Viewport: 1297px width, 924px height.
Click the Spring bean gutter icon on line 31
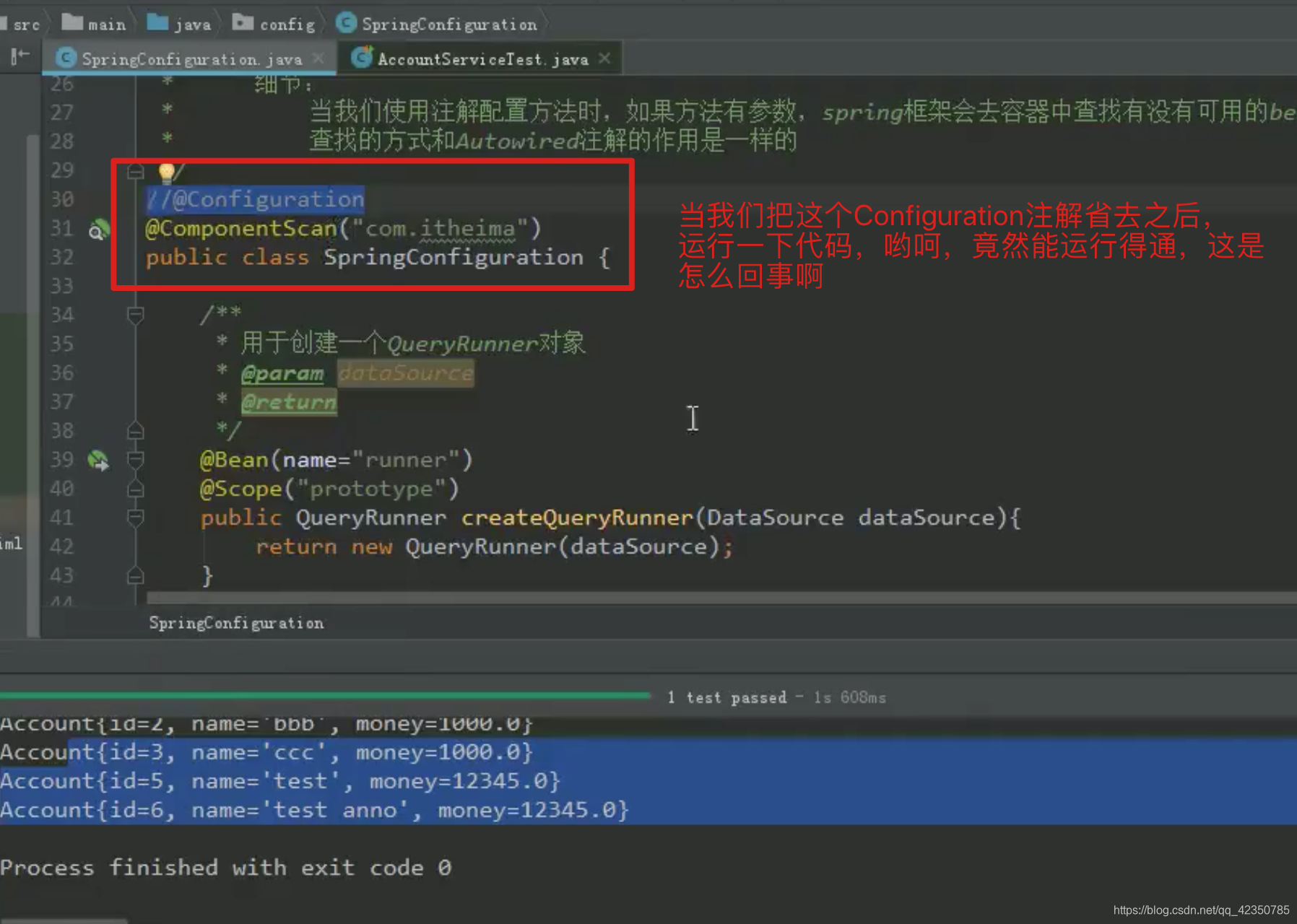point(98,229)
